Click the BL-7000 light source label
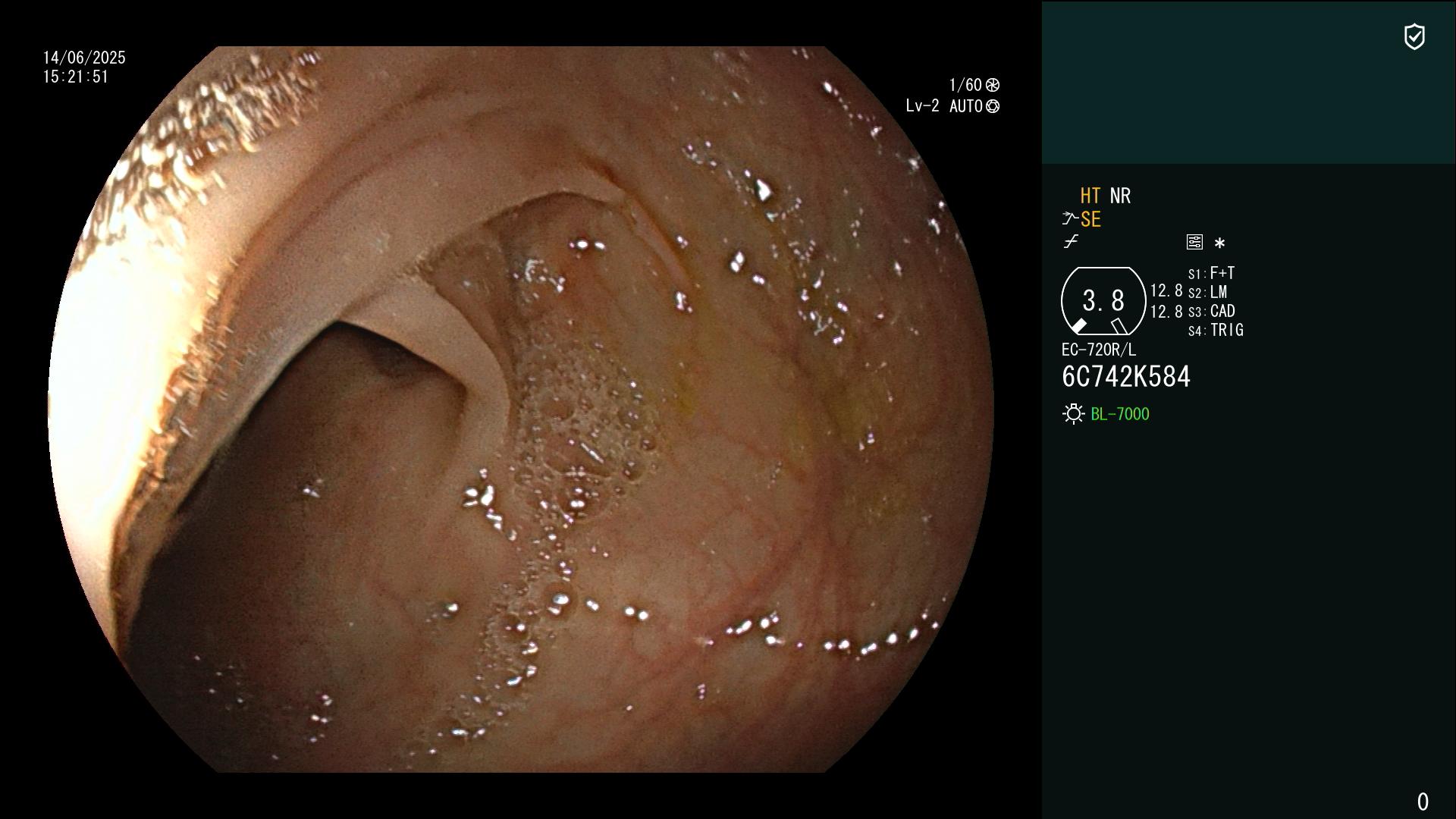1456x819 pixels. (x=1120, y=414)
